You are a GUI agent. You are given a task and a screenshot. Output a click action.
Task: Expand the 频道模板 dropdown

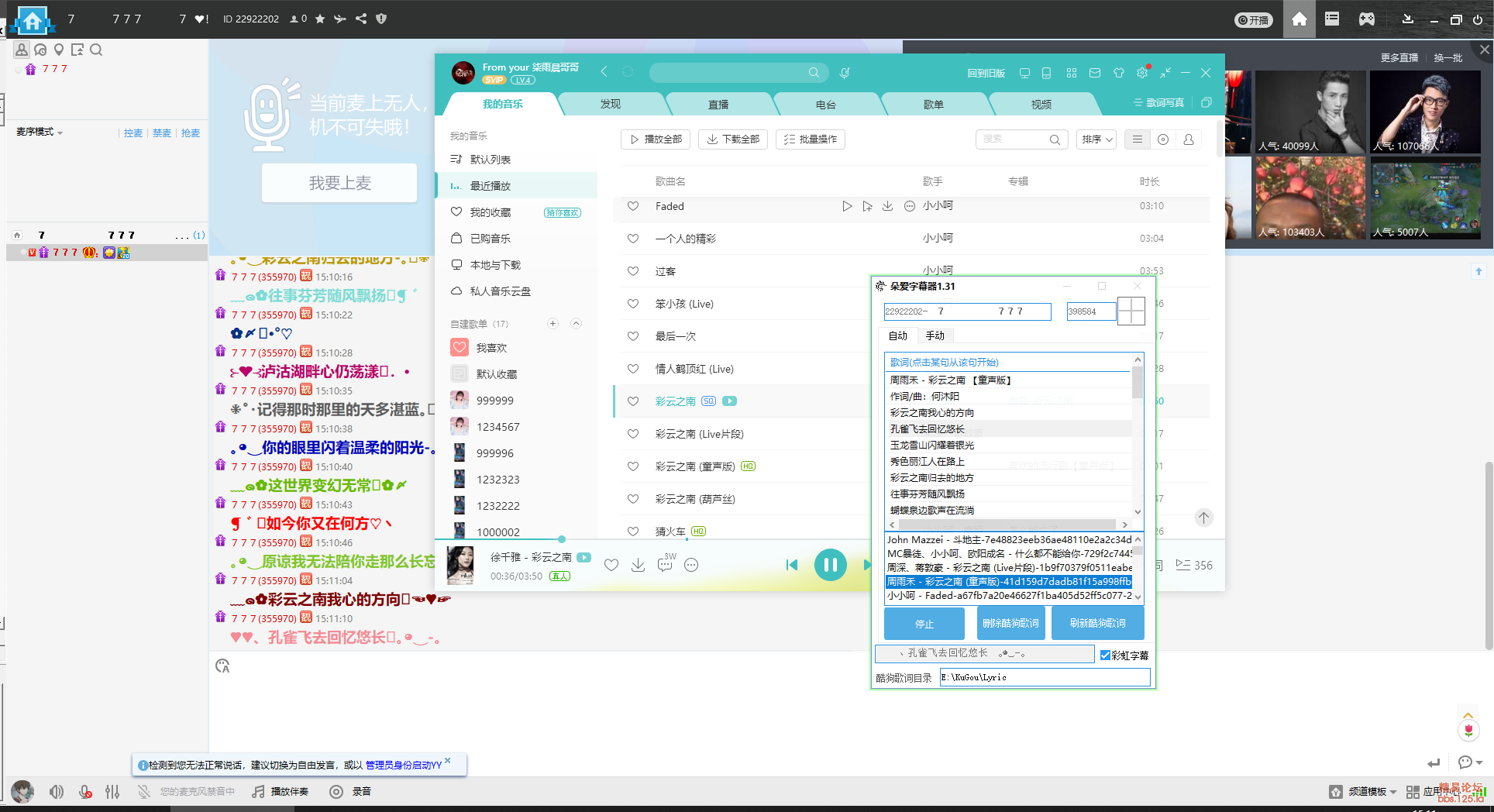click(x=1372, y=792)
